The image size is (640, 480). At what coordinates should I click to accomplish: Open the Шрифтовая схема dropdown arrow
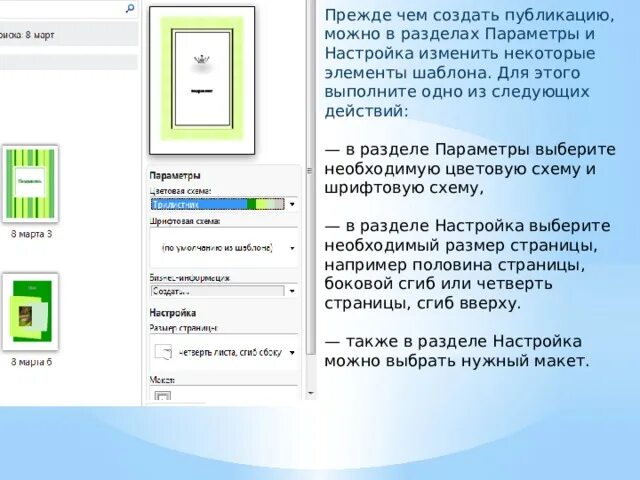pyautogui.click(x=292, y=248)
